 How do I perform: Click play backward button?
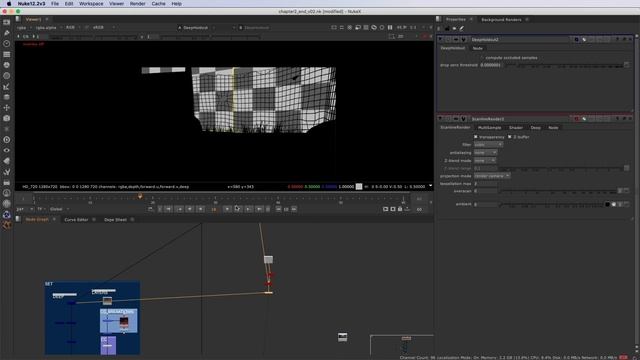click(x=200, y=209)
